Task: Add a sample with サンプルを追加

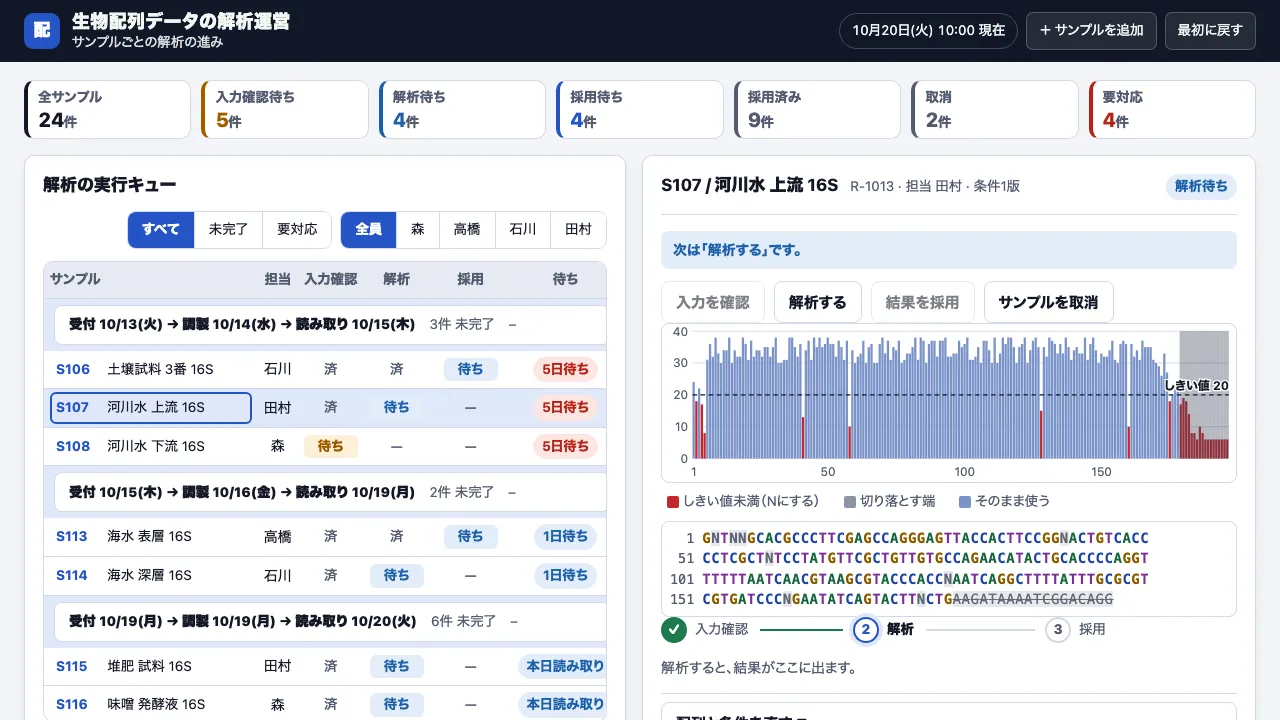Action: point(1091,31)
